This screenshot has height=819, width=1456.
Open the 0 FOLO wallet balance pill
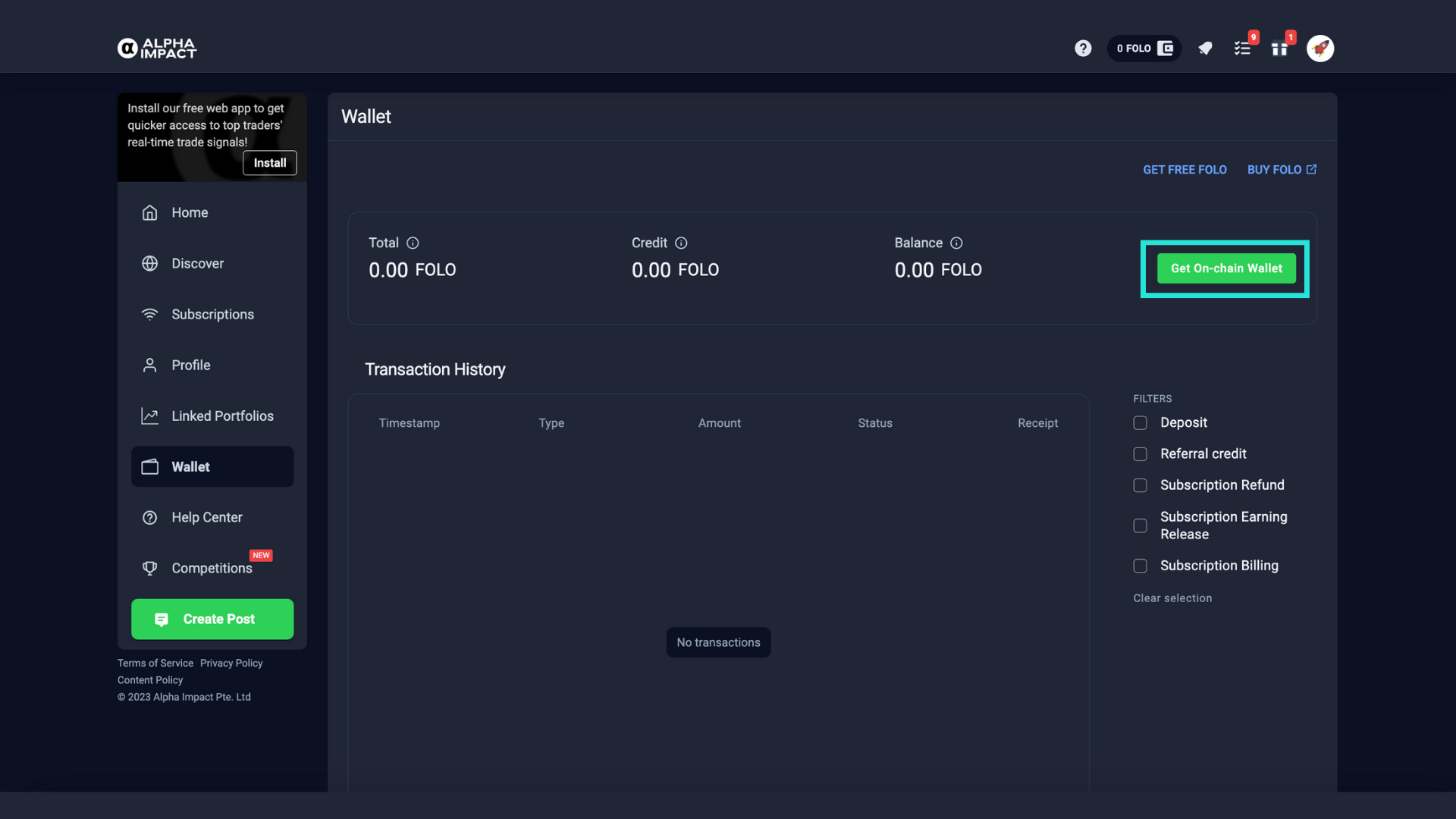(1144, 49)
